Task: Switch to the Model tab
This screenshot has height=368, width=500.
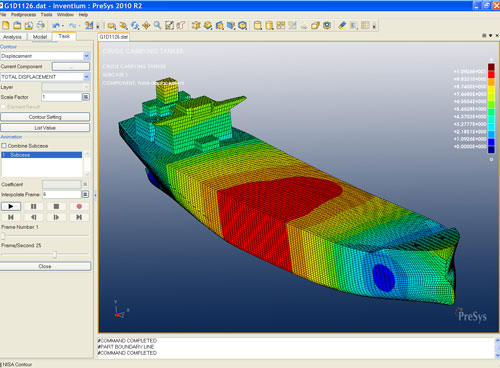Action: pyautogui.click(x=40, y=37)
